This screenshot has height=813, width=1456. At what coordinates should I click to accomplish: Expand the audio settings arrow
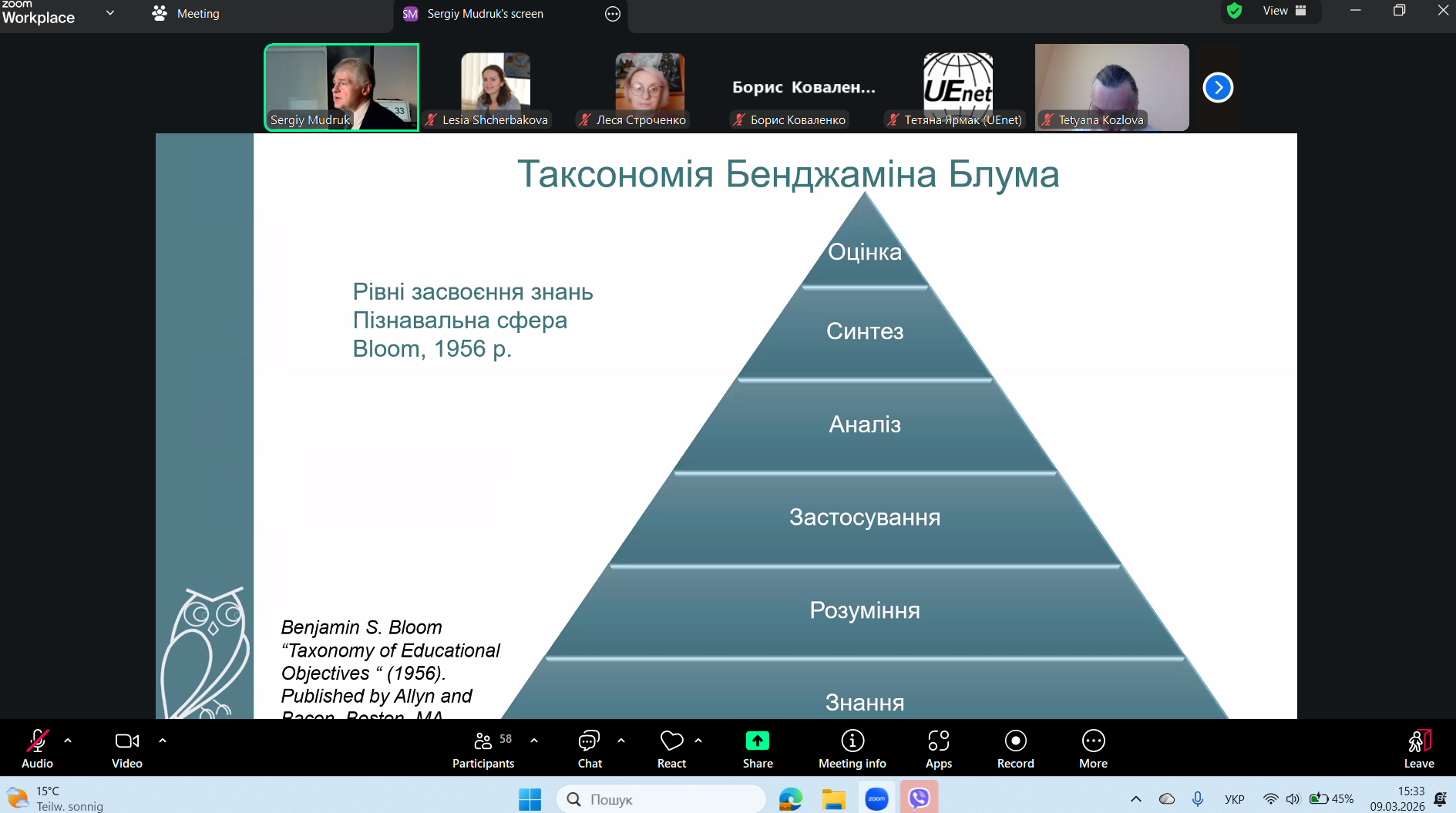68,741
